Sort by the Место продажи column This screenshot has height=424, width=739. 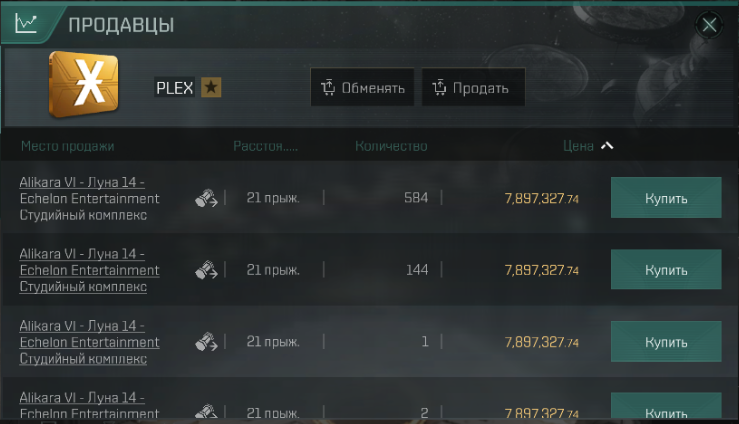[x=67, y=146]
